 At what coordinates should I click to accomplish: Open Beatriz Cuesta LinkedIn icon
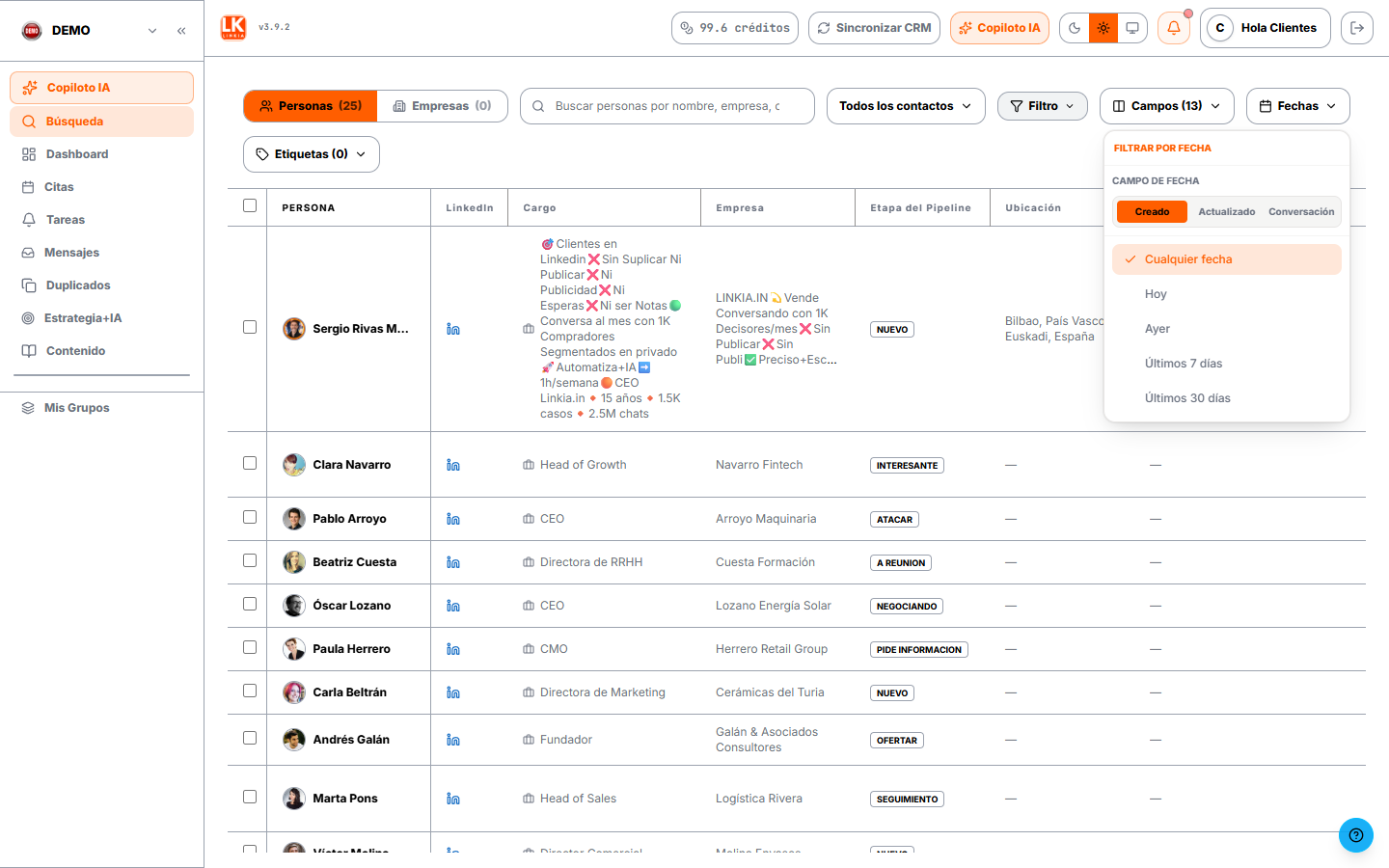click(x=453, y=562)
